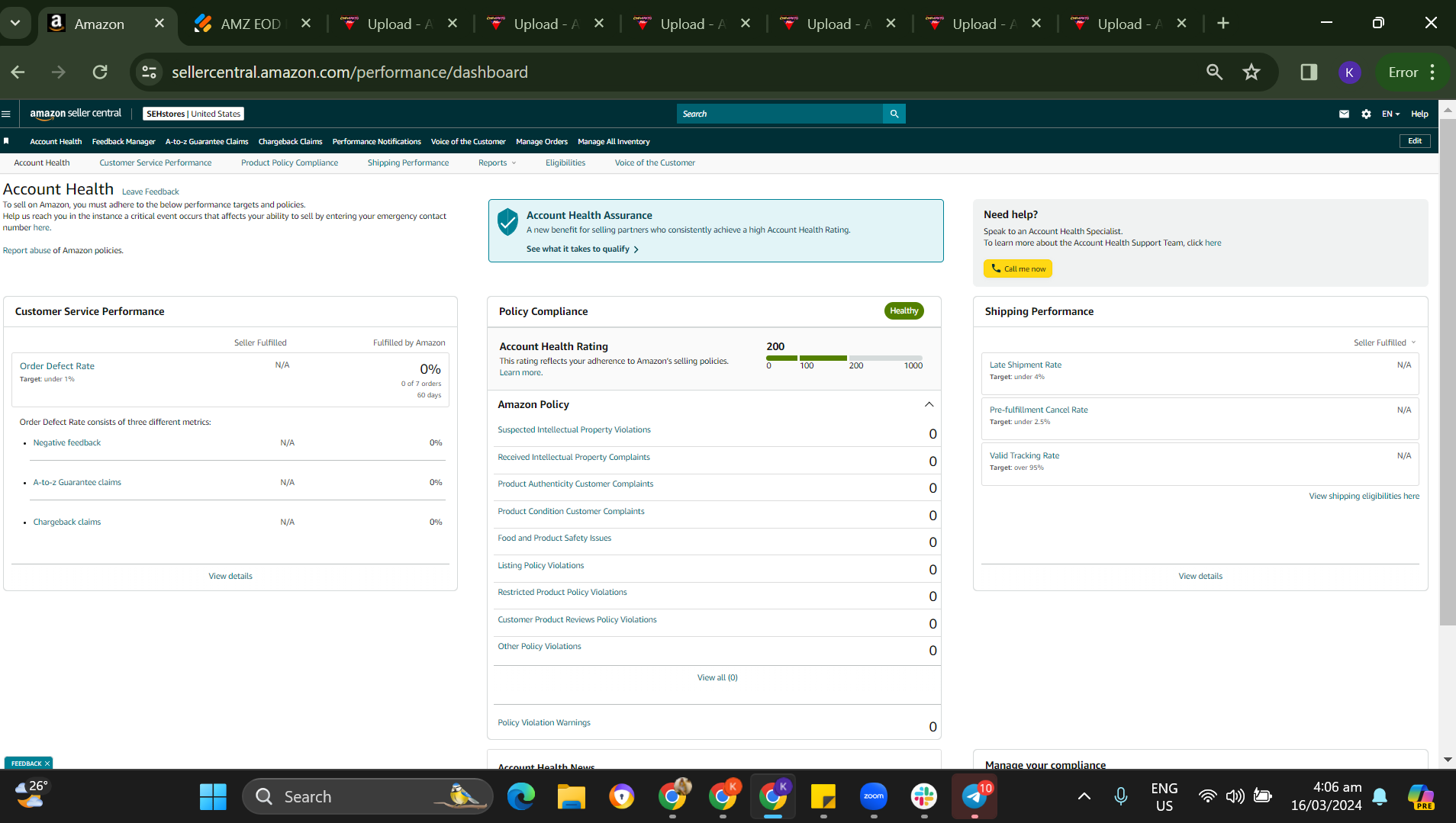
Task: Open the Chrome side panel icon
Action: [x=1309, y=72]
